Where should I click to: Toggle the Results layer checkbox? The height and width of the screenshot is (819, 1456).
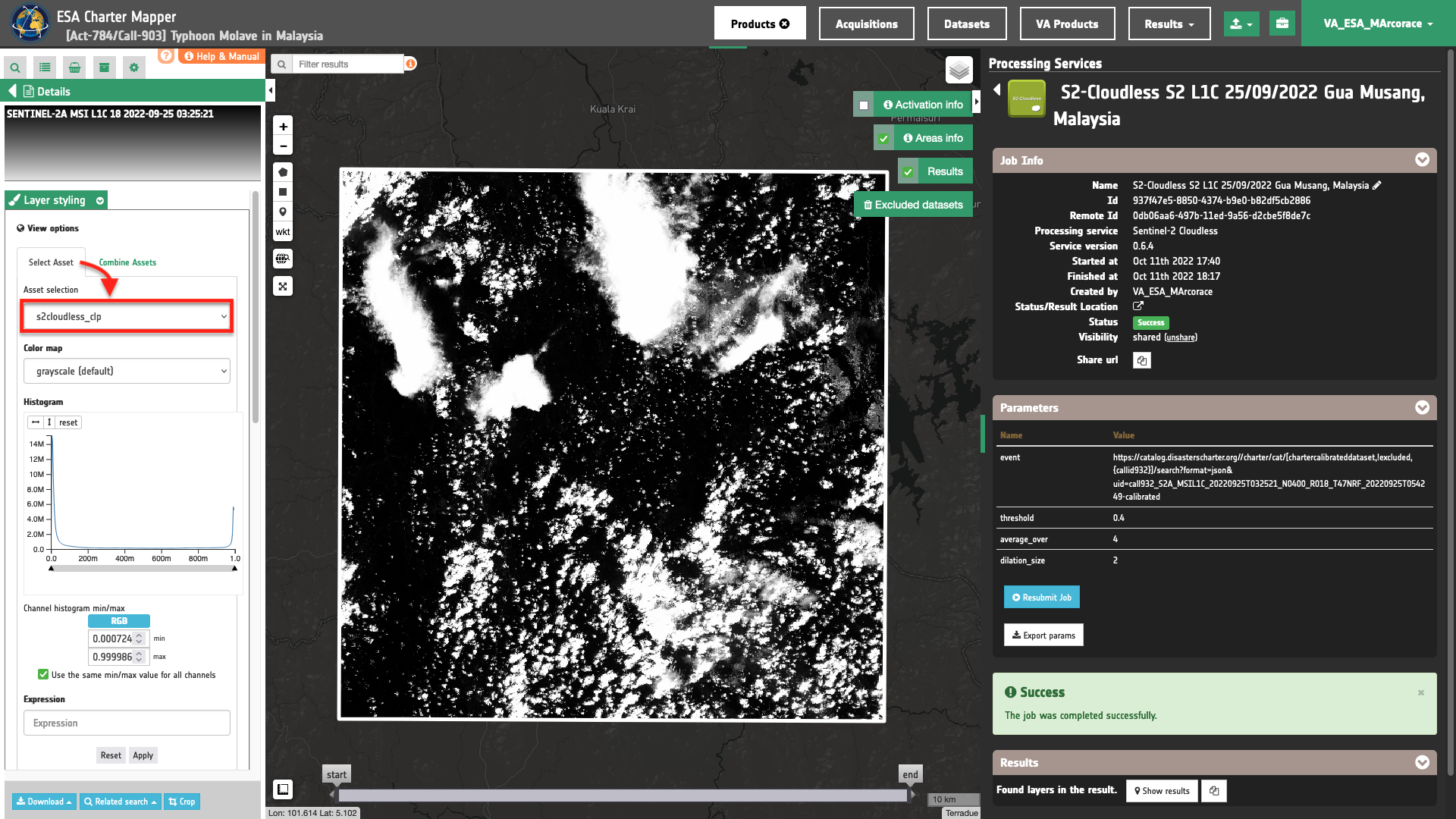pyautogui.click(x=908, y=172)
